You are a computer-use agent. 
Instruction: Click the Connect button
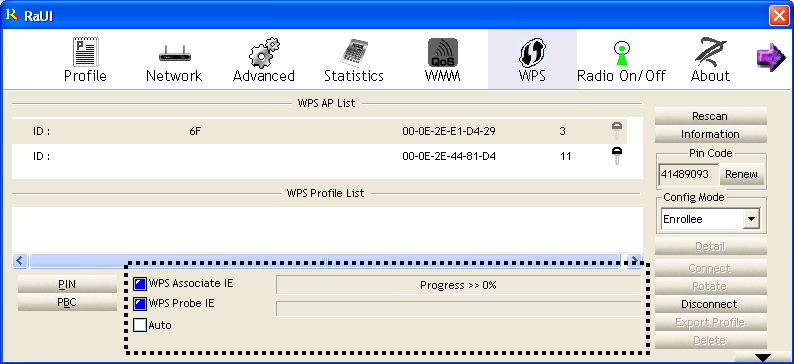pyautogui.click(x=710, y=268)
